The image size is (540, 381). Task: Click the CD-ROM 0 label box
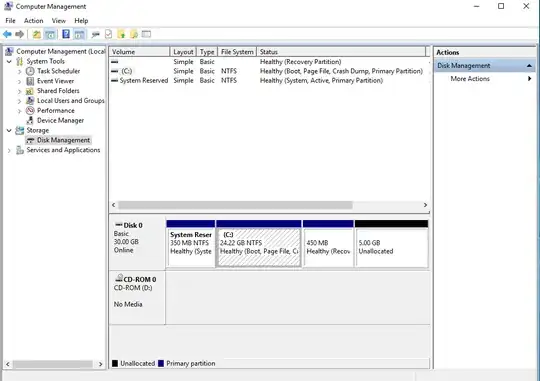pyautogui.click(x=137, y=297)
